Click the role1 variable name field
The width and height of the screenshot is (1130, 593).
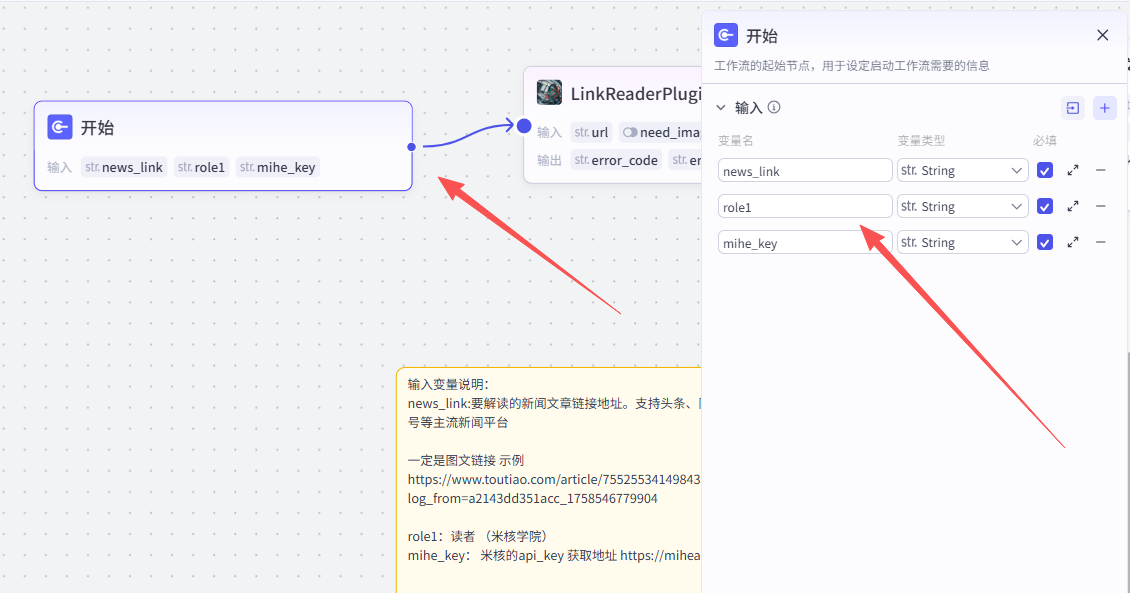tap(804, 207)
